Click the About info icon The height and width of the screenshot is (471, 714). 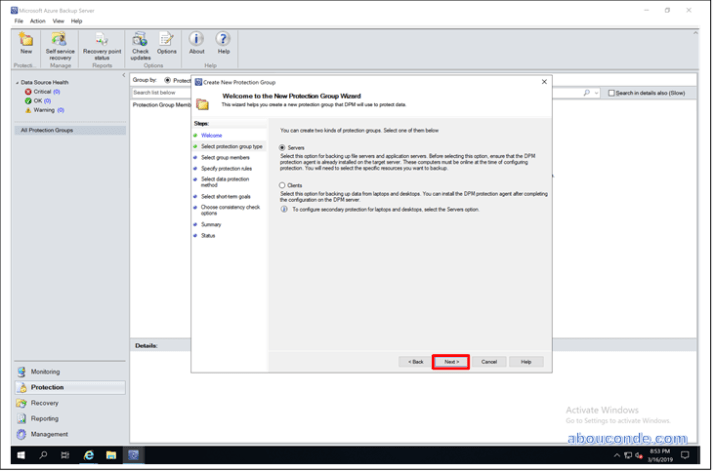(197, 41)
